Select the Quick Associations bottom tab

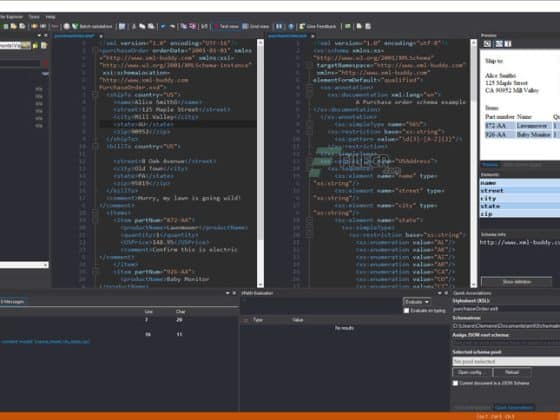coord(514,407)
